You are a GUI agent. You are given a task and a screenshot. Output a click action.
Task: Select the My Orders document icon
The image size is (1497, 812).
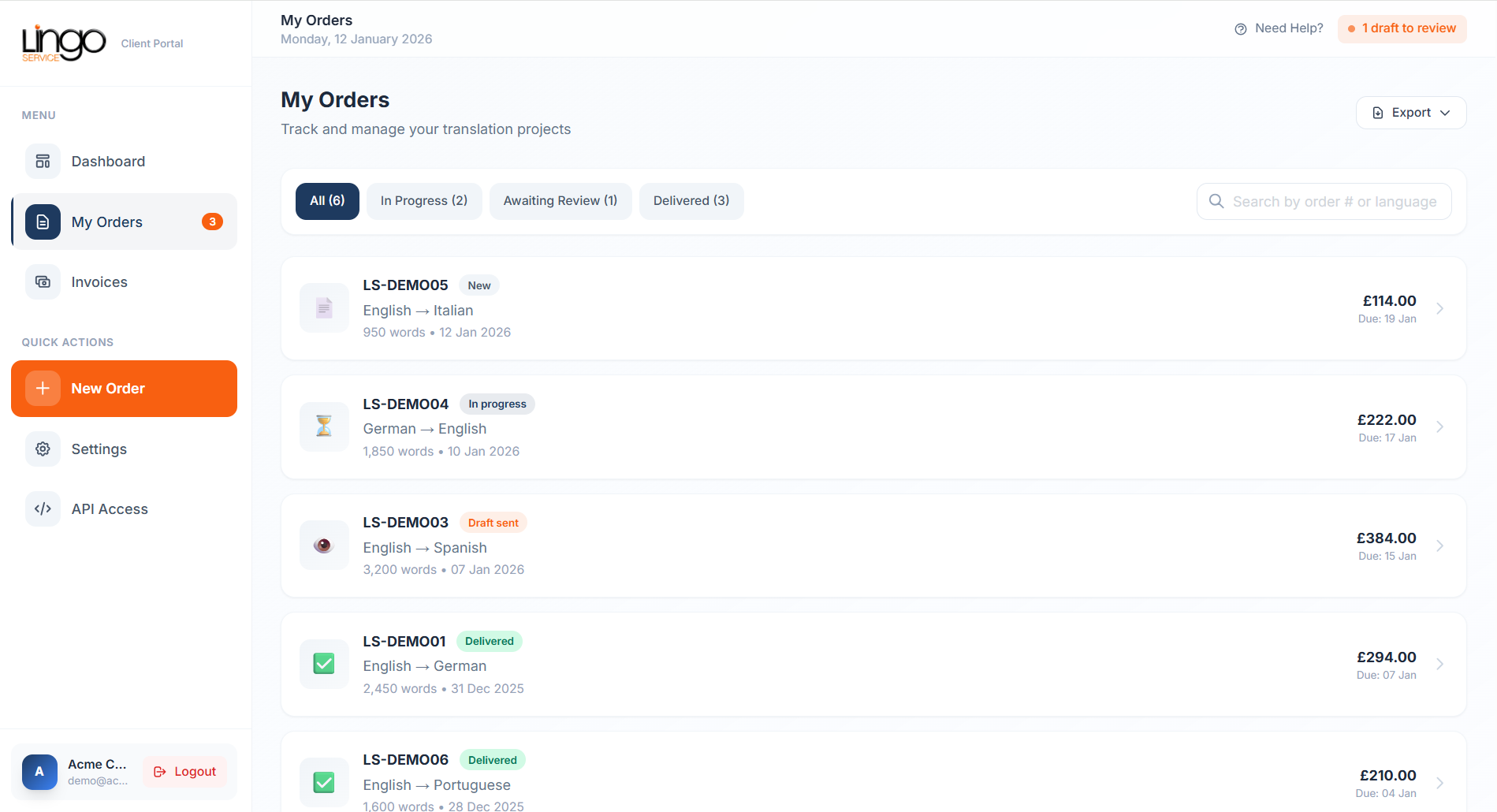tap(42, 222)
